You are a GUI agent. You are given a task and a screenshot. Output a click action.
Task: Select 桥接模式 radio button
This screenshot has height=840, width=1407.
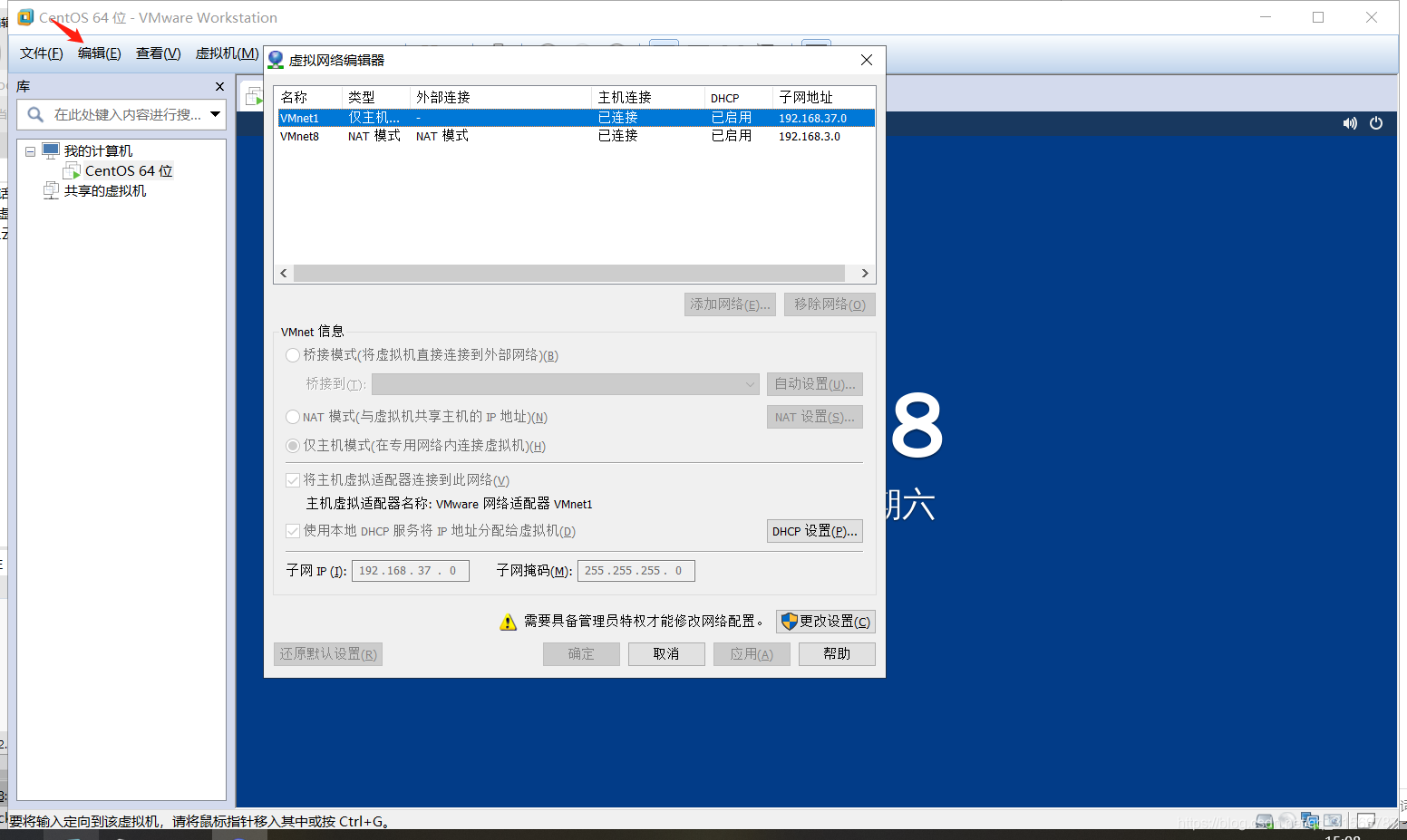293,355
